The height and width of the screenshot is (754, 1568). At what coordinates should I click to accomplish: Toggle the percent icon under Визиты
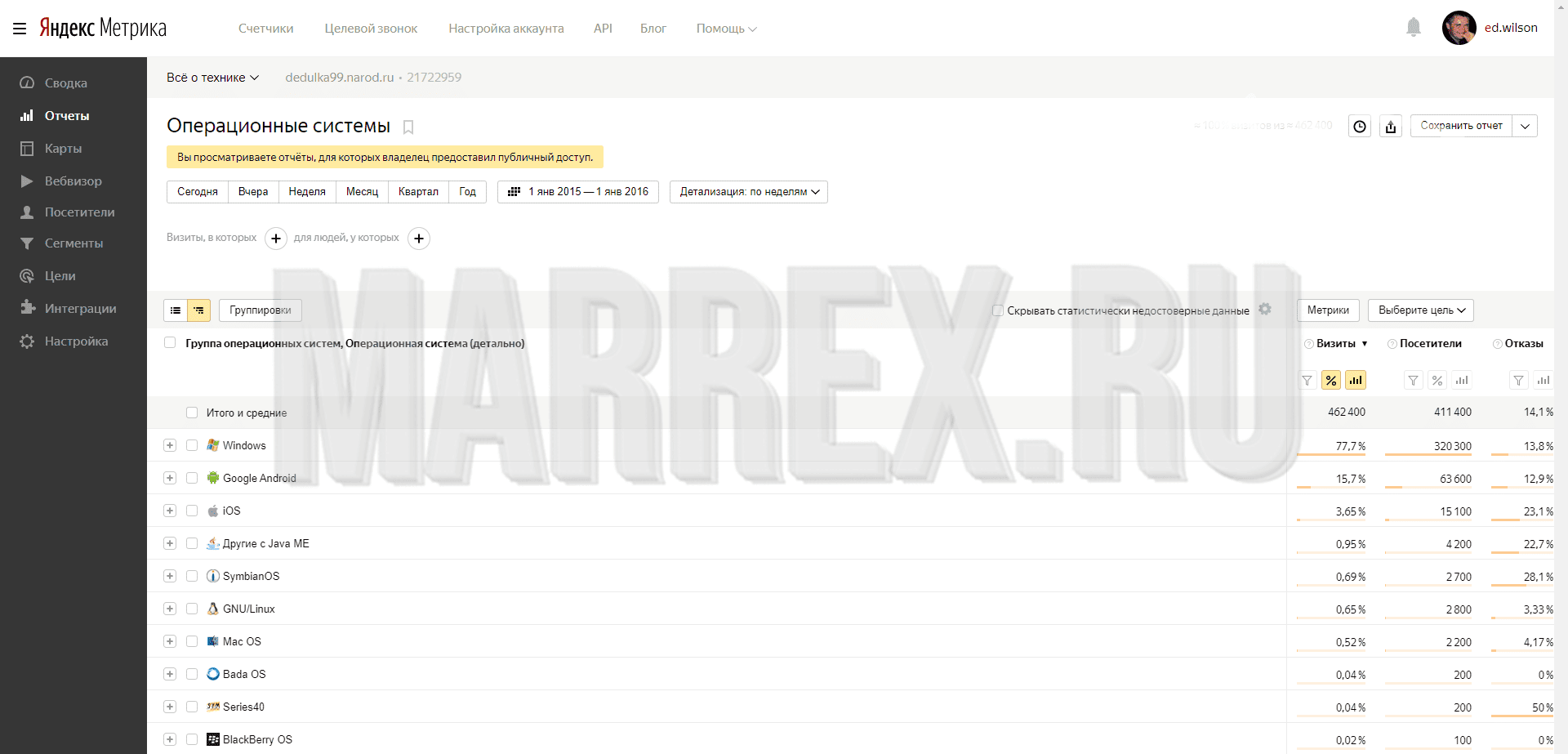tap(1331, 381)
